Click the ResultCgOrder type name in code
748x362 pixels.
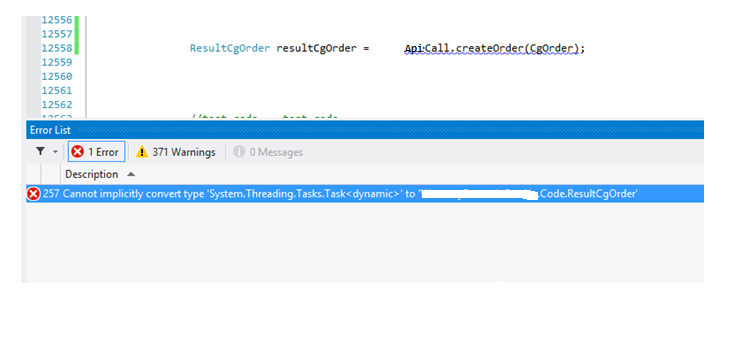[x=230, y=49]
